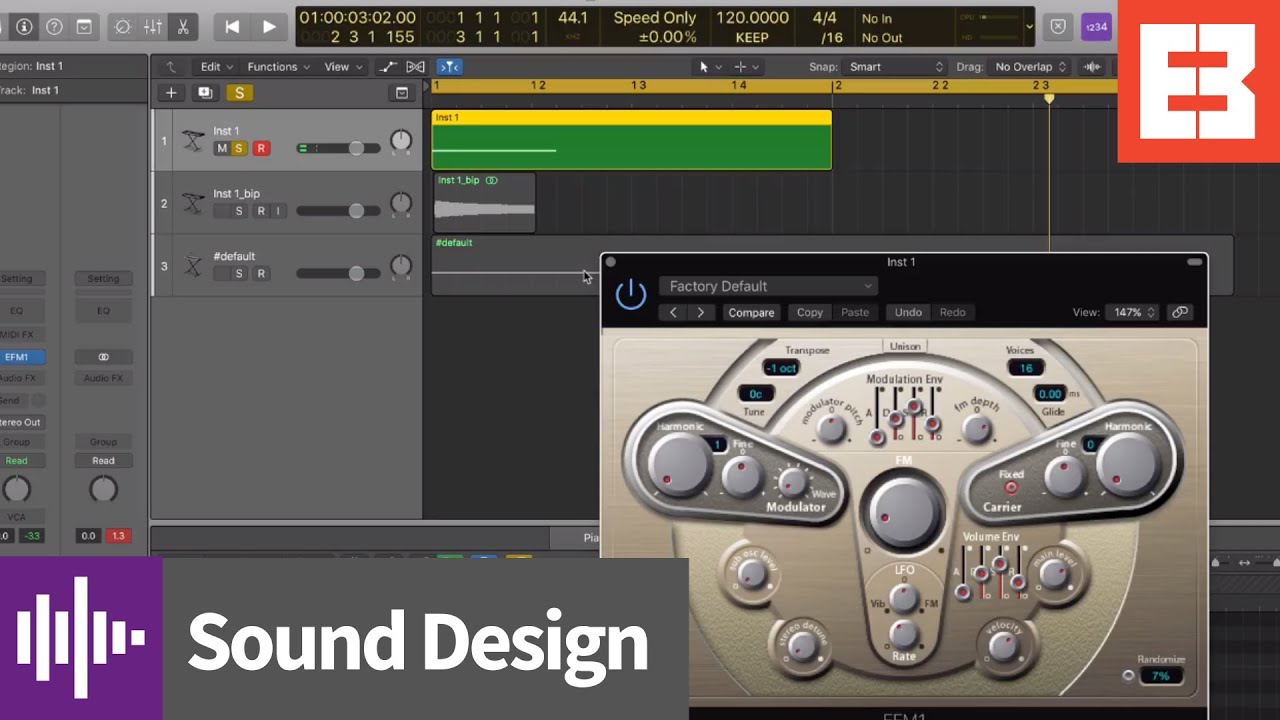The height and width of the screenshot is (720, 1280).
Task: Click the waveform zoom icon near Drag
Action: click(1093, 67)
